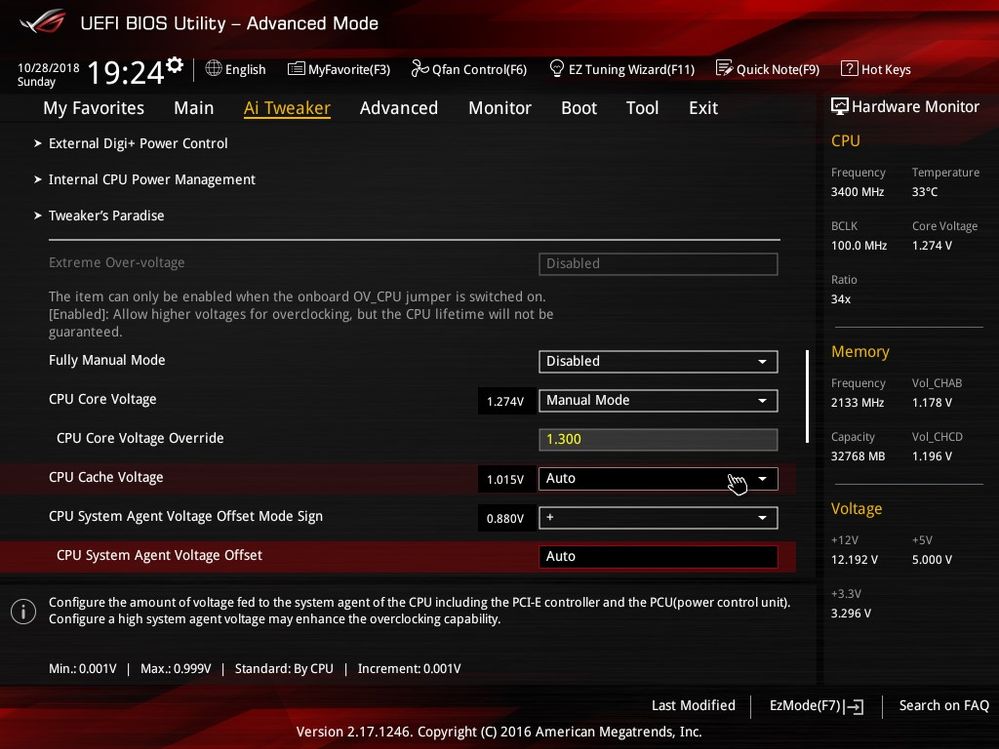Click the +12V 12.192 V reading

854,560
